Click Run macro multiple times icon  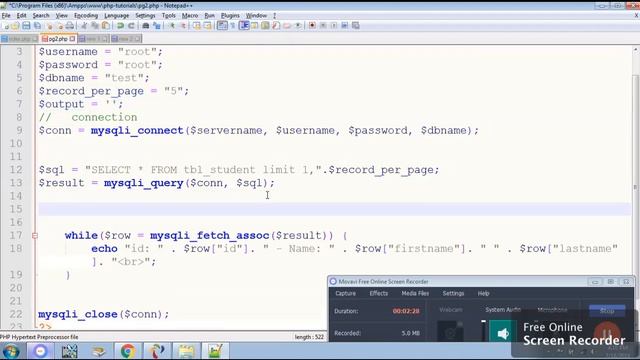coord(344,26)
